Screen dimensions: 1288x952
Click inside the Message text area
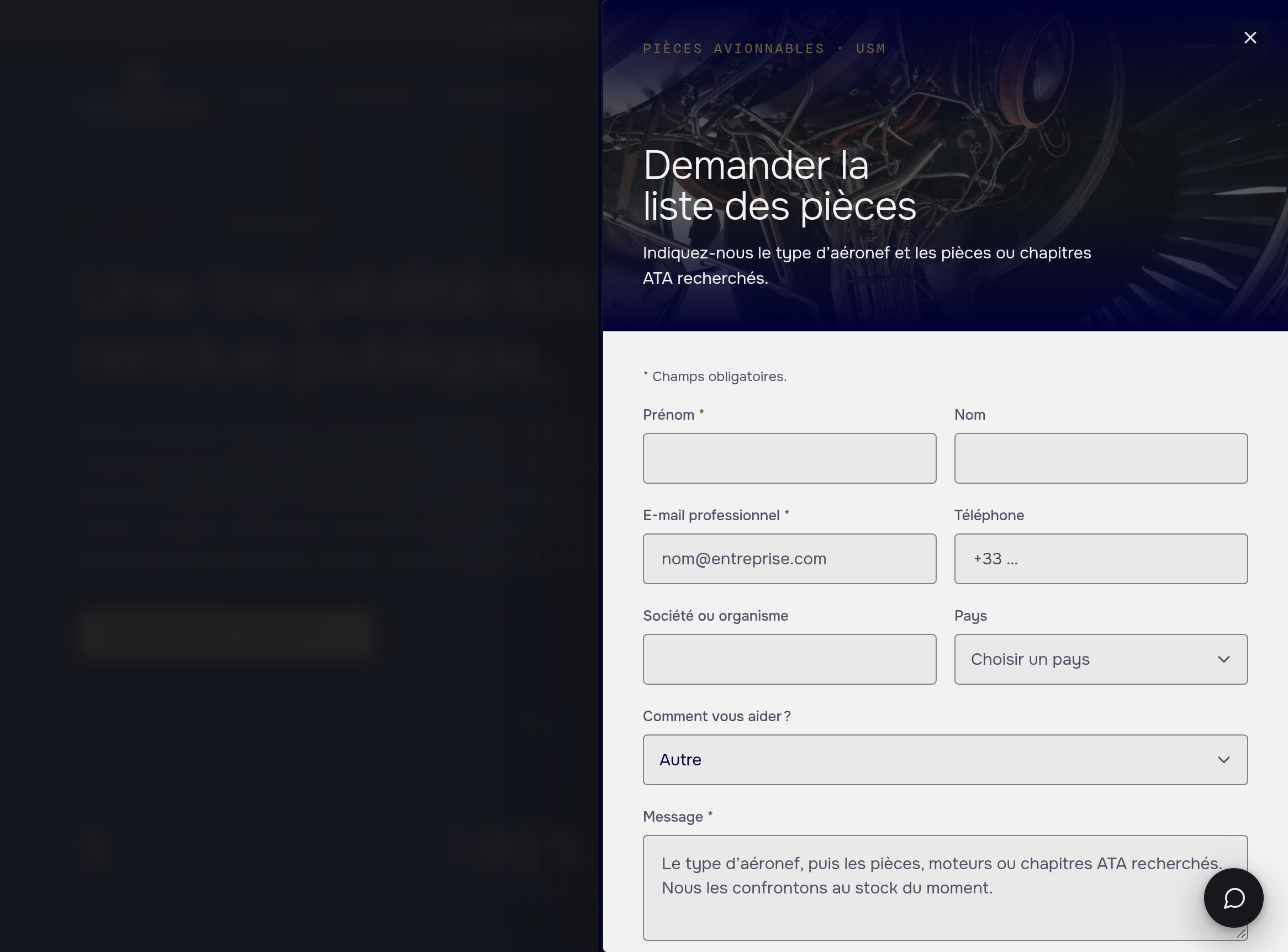[x=945, y=887]
